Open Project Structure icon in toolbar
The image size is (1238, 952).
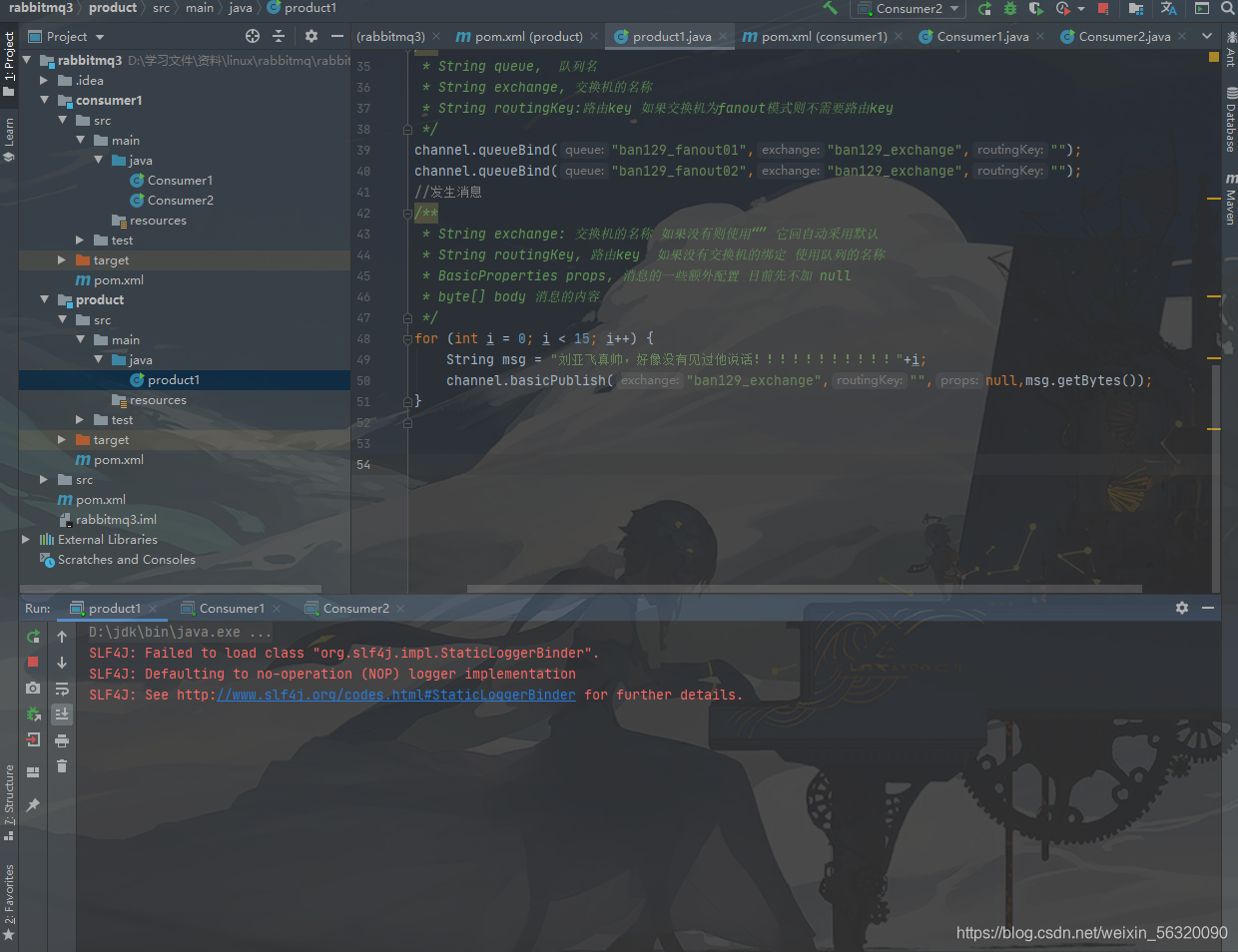(1136, 8)
